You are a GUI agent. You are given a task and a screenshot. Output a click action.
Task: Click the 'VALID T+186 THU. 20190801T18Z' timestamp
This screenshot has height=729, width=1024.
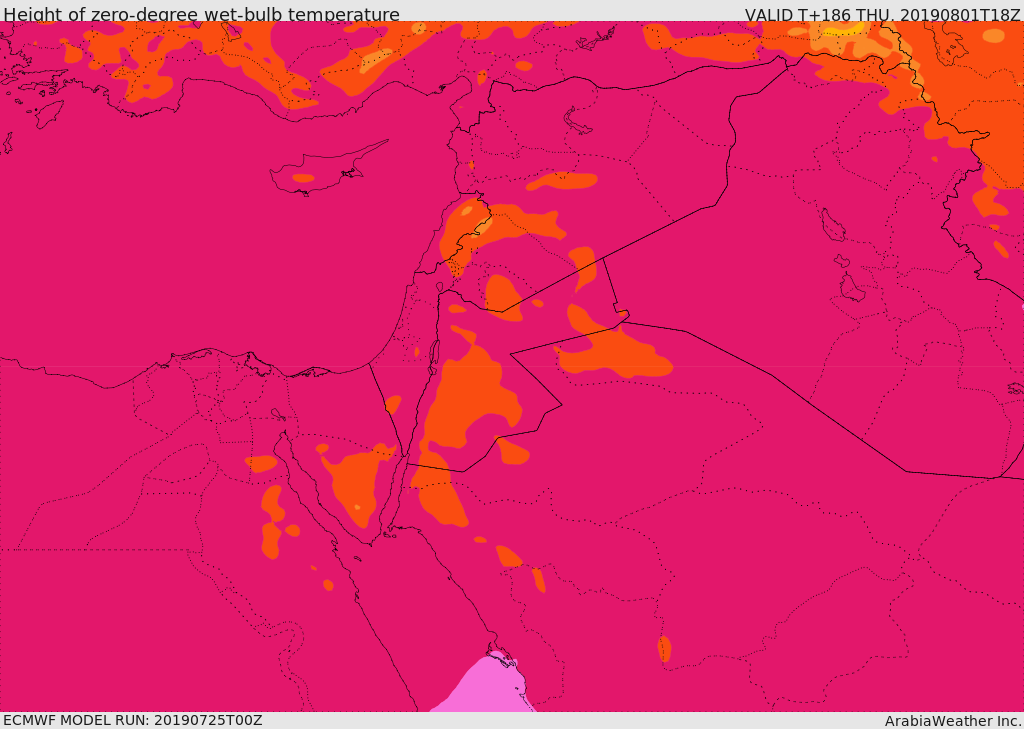pos(882,14)
